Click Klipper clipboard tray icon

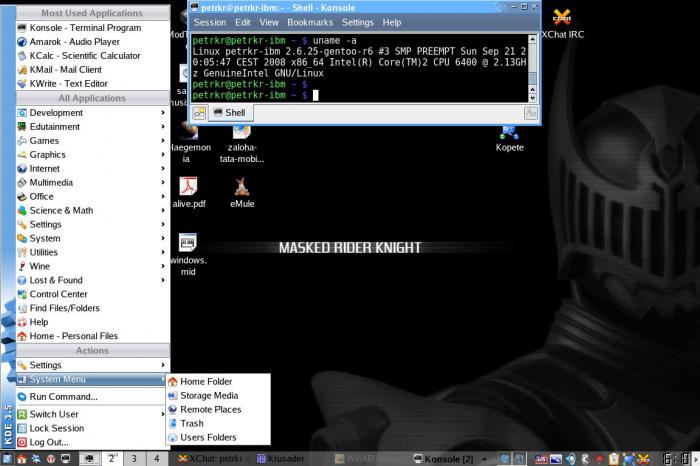614,459
